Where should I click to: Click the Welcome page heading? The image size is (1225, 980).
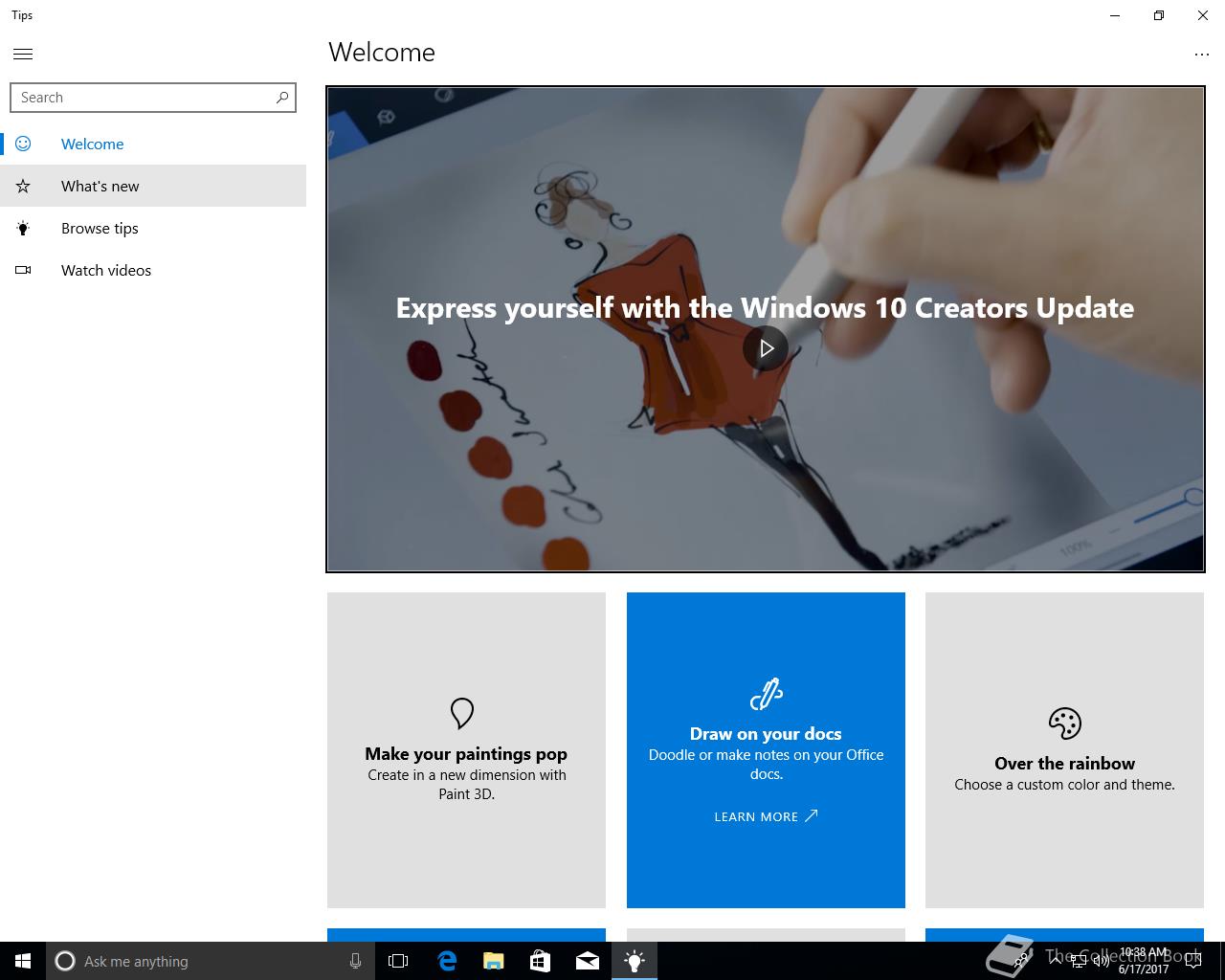coord(382,53)
